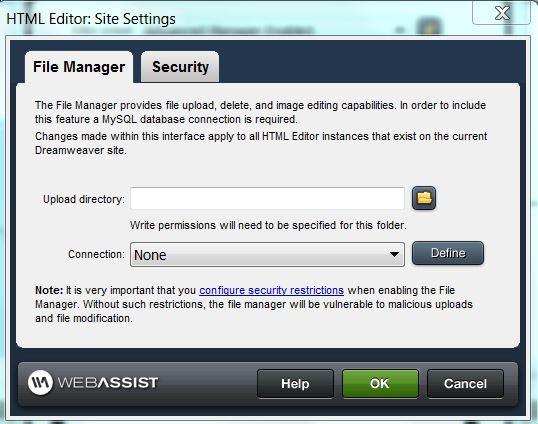Focus the Upload directory text field
The width and height of the screenshot is (538, 424).
(267, 198)
